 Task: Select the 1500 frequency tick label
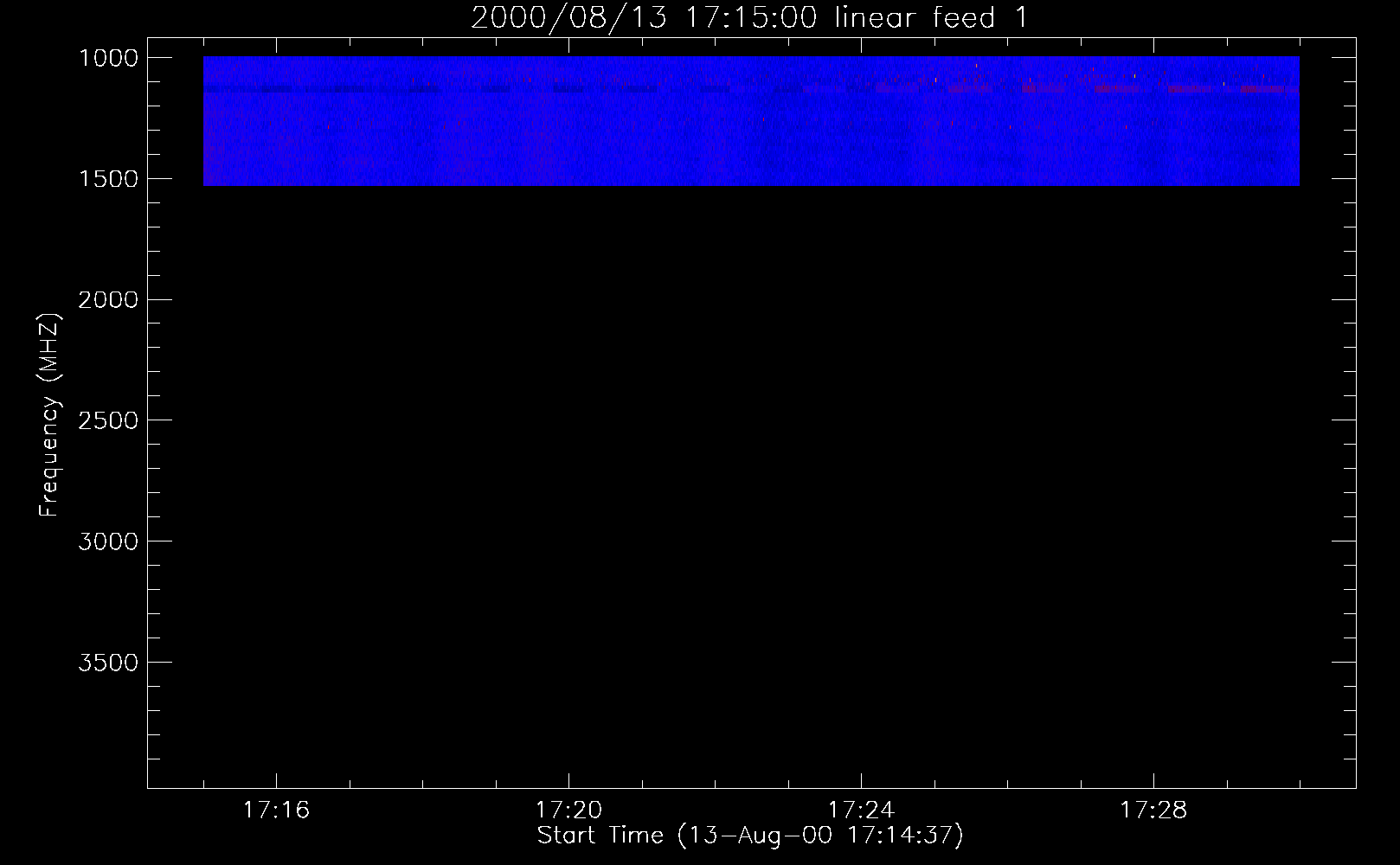[108, 179]
